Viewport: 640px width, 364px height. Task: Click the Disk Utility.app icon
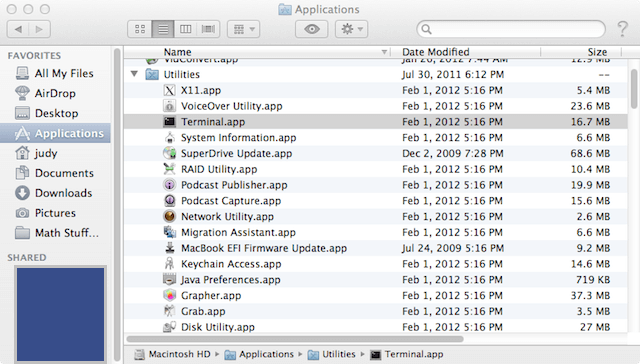click(x=169, y=327)
